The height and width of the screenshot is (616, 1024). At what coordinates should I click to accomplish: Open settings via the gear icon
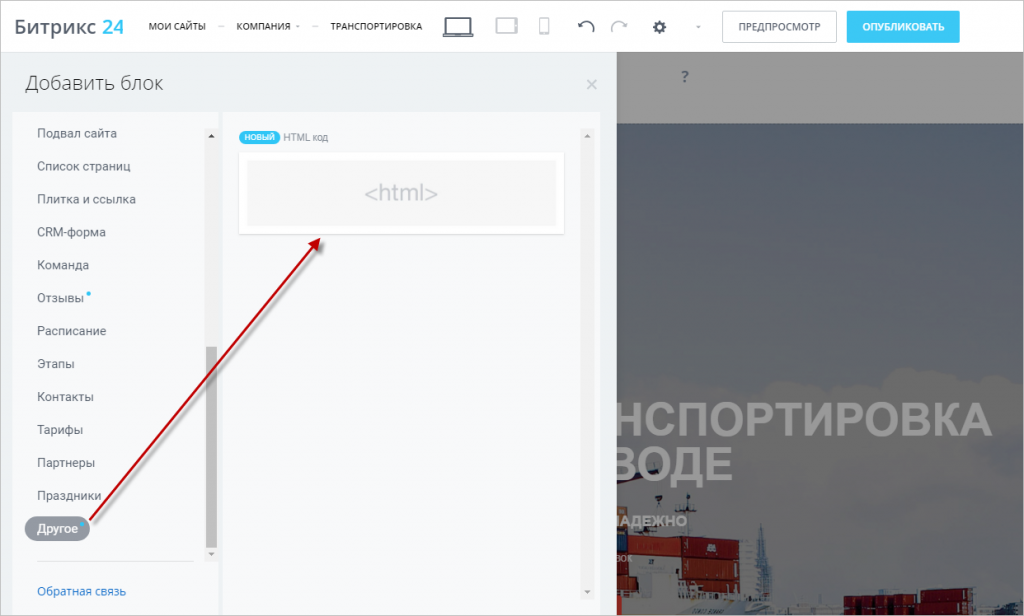pos(660,27)
